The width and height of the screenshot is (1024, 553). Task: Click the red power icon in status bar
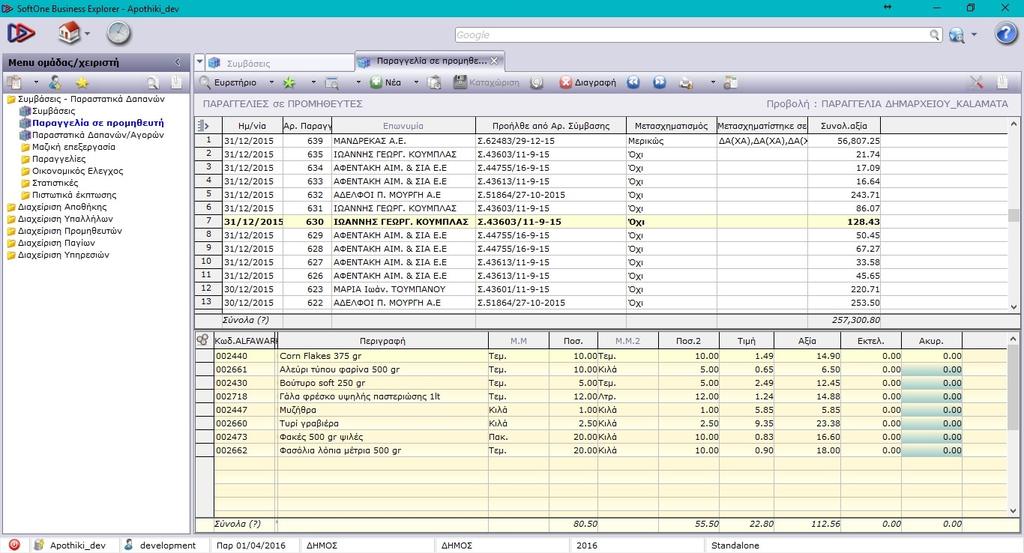coord(14,545)
